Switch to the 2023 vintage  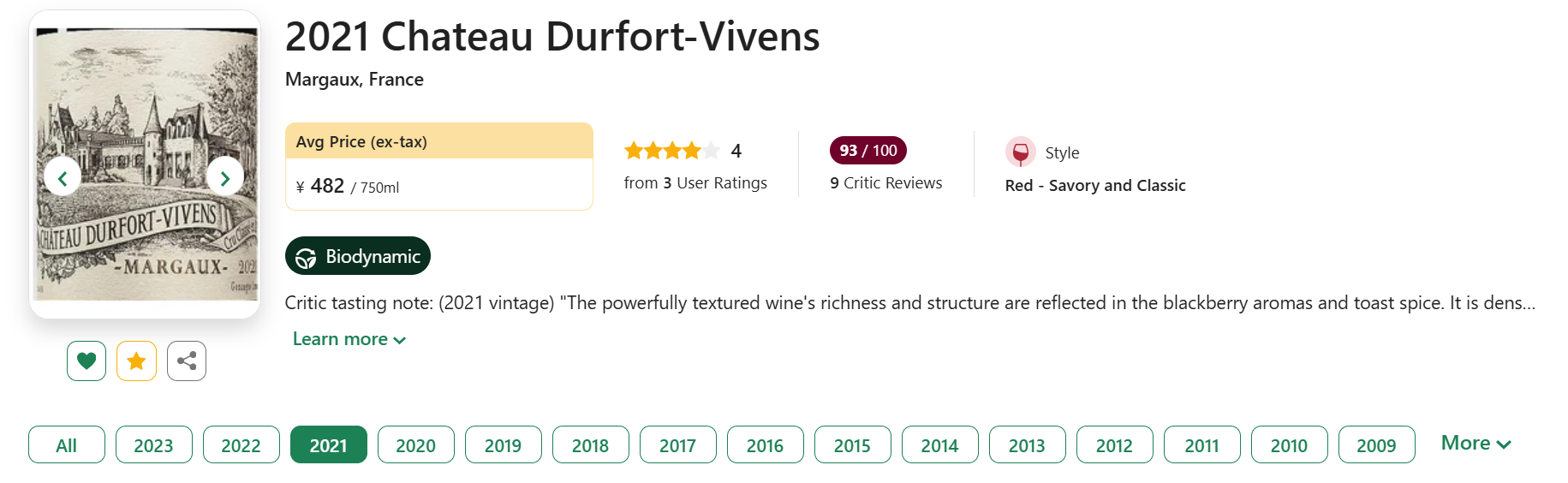(x=154, y=444)
